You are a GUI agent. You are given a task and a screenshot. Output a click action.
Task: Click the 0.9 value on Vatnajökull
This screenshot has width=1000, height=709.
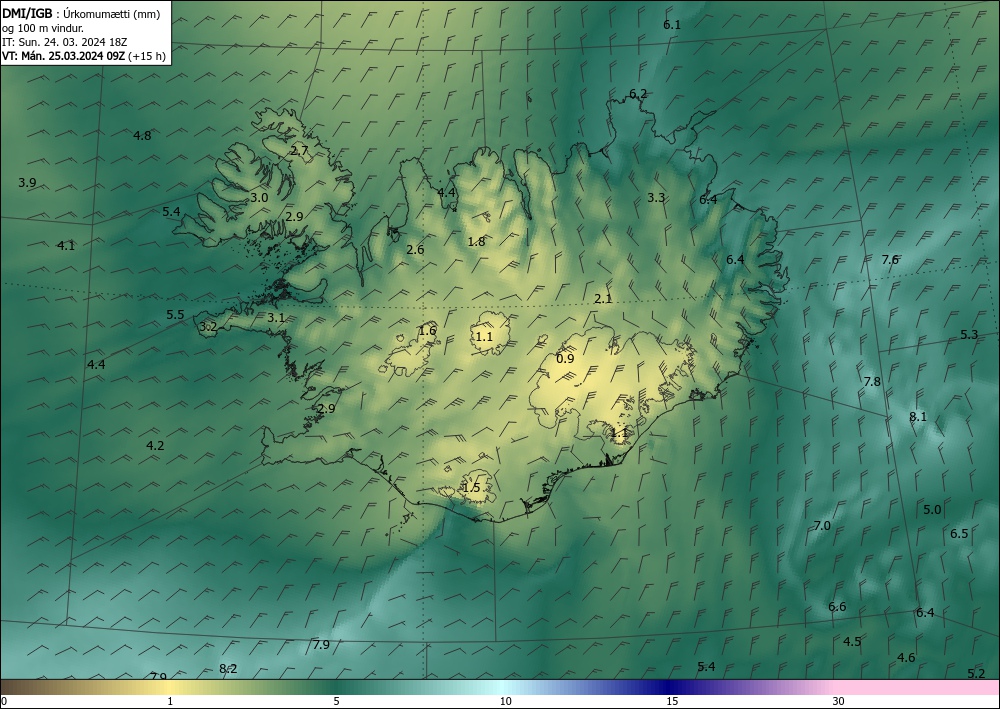pyautogui.click(x=565, y=358)
